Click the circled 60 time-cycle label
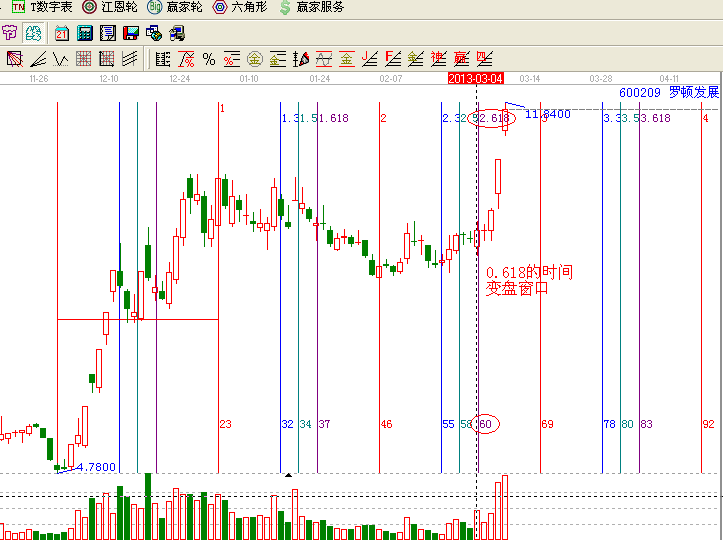 487,424
